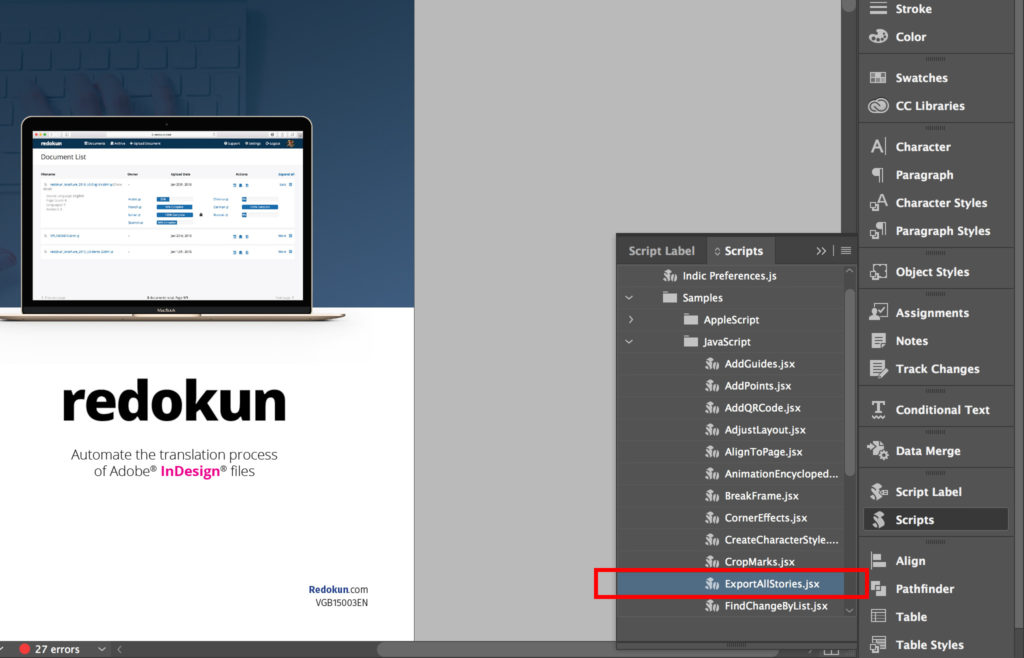Open the Scripts panel flyout menu
1024x658 pixels.
pos(846,251)
